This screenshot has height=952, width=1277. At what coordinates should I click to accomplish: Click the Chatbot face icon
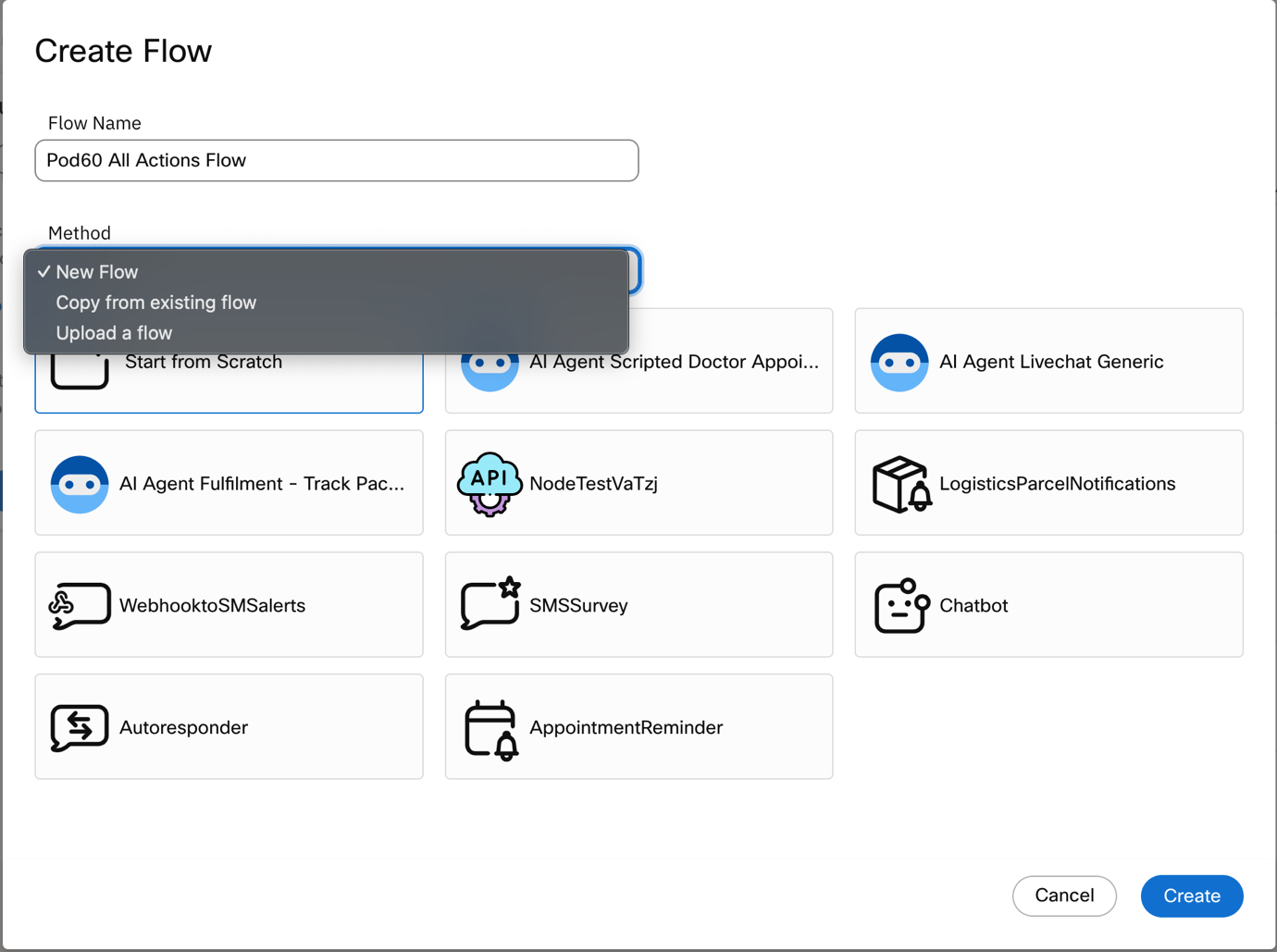[900, 606]
